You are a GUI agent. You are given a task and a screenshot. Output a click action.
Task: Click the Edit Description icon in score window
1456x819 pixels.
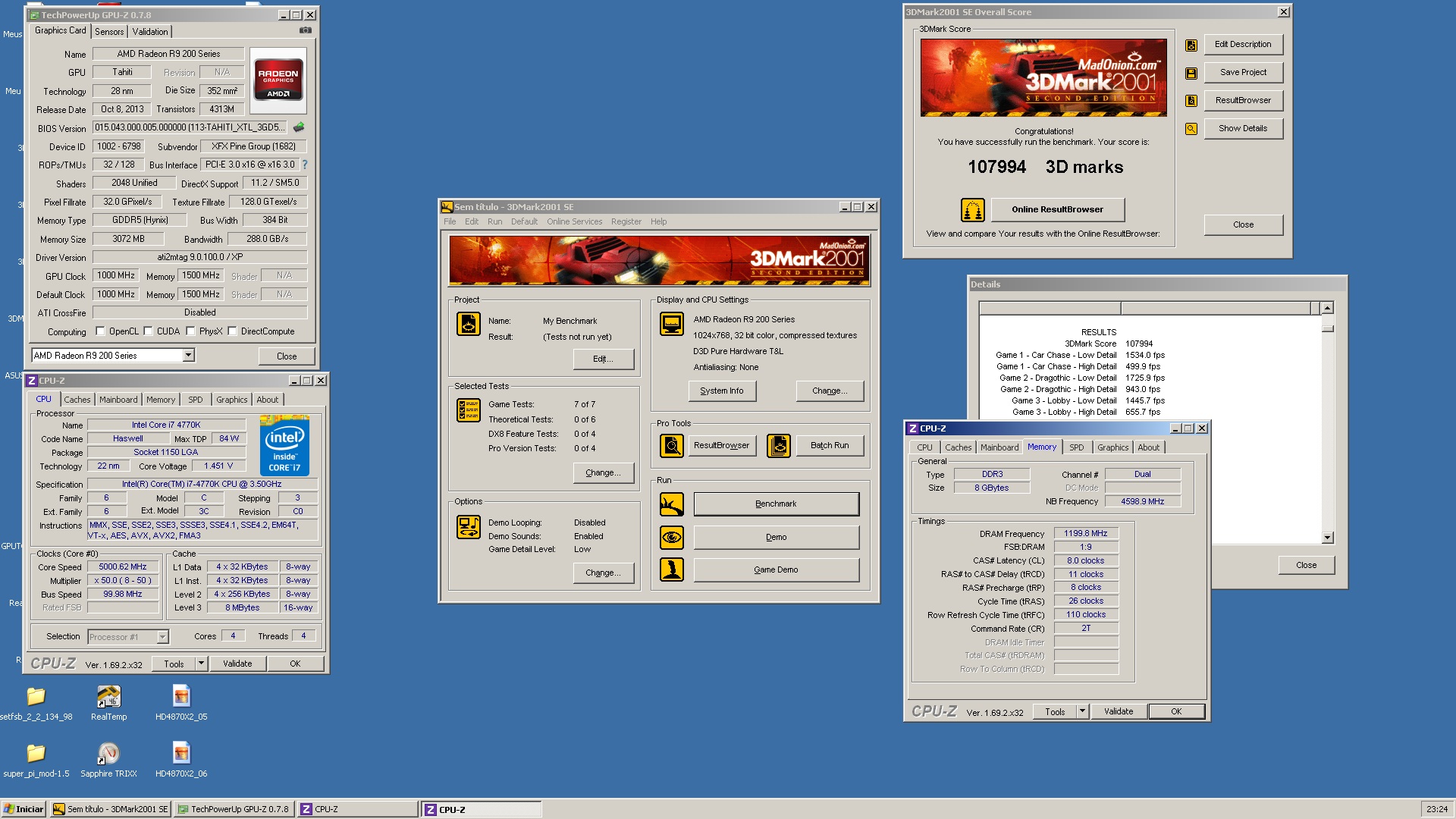point(1191,45)
